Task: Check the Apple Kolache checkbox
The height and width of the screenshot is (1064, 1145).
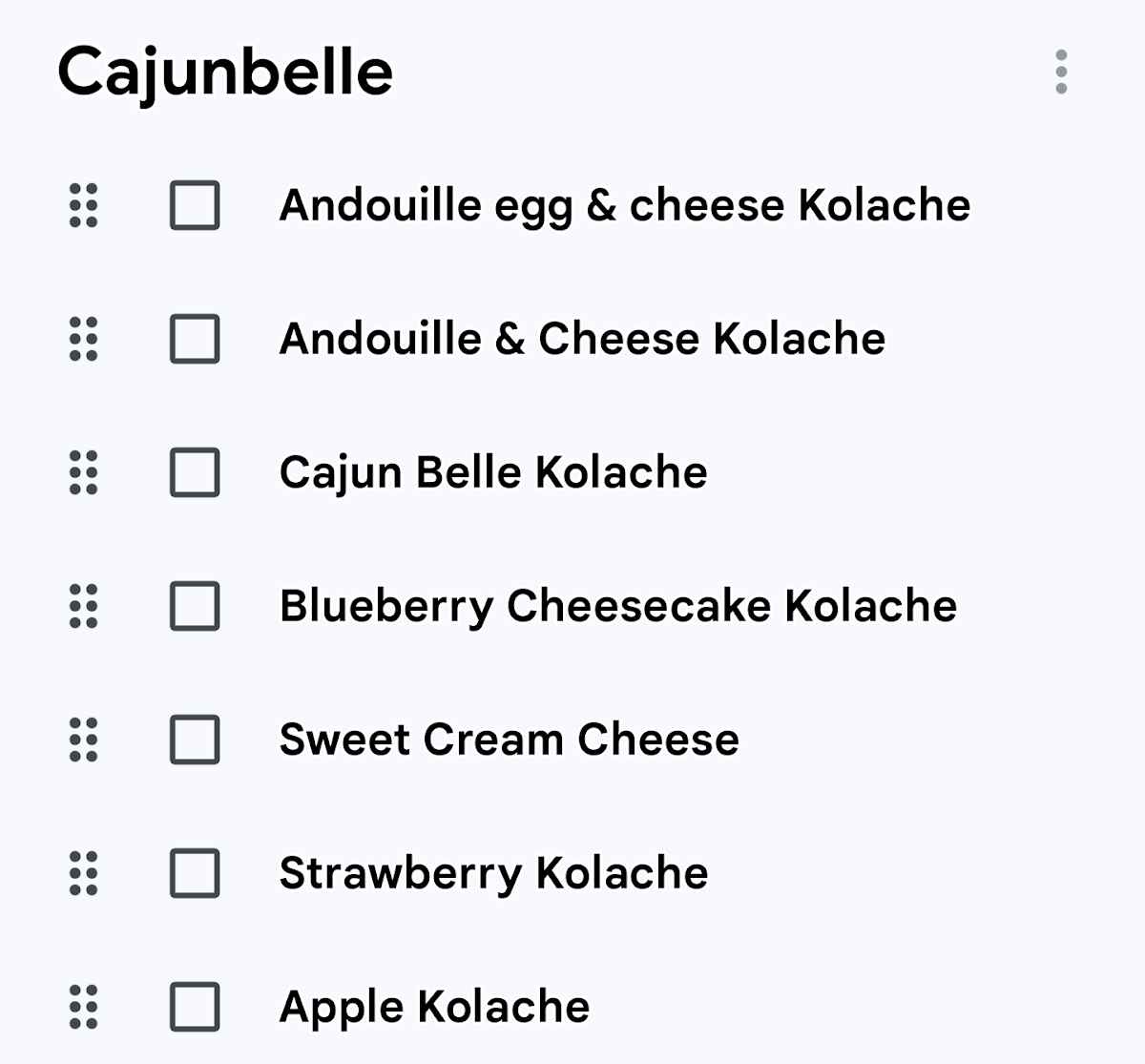Action: click(x=195, y=1007)
